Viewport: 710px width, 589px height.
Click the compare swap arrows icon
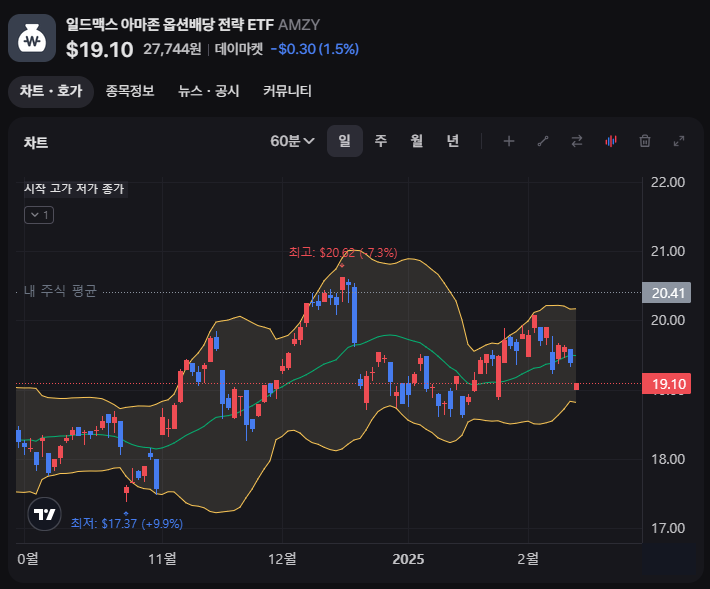pos(577,141)
